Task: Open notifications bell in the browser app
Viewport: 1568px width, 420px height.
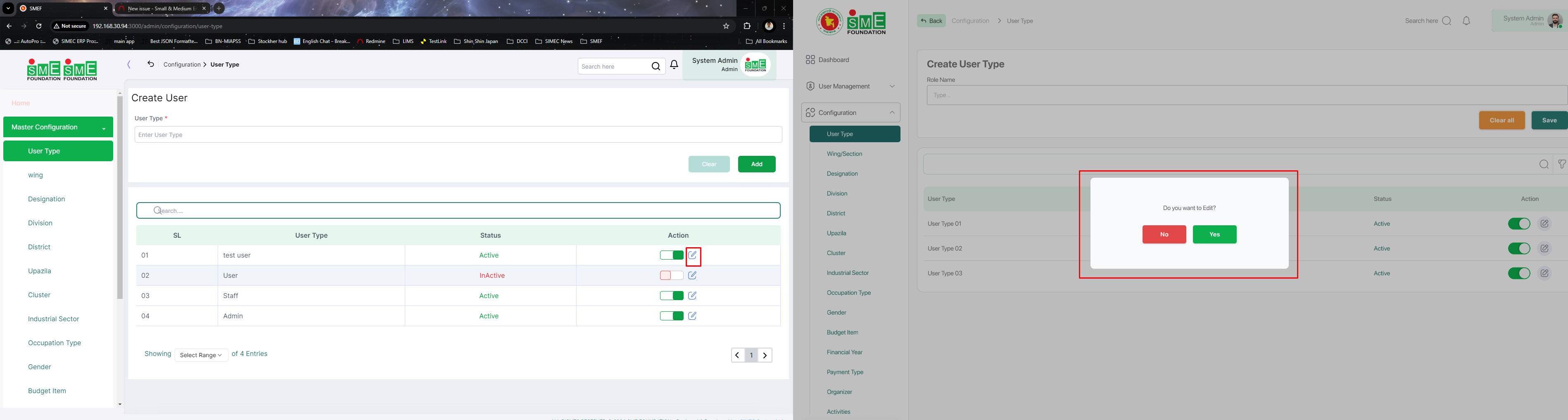Action: click(x=675, y=64)
